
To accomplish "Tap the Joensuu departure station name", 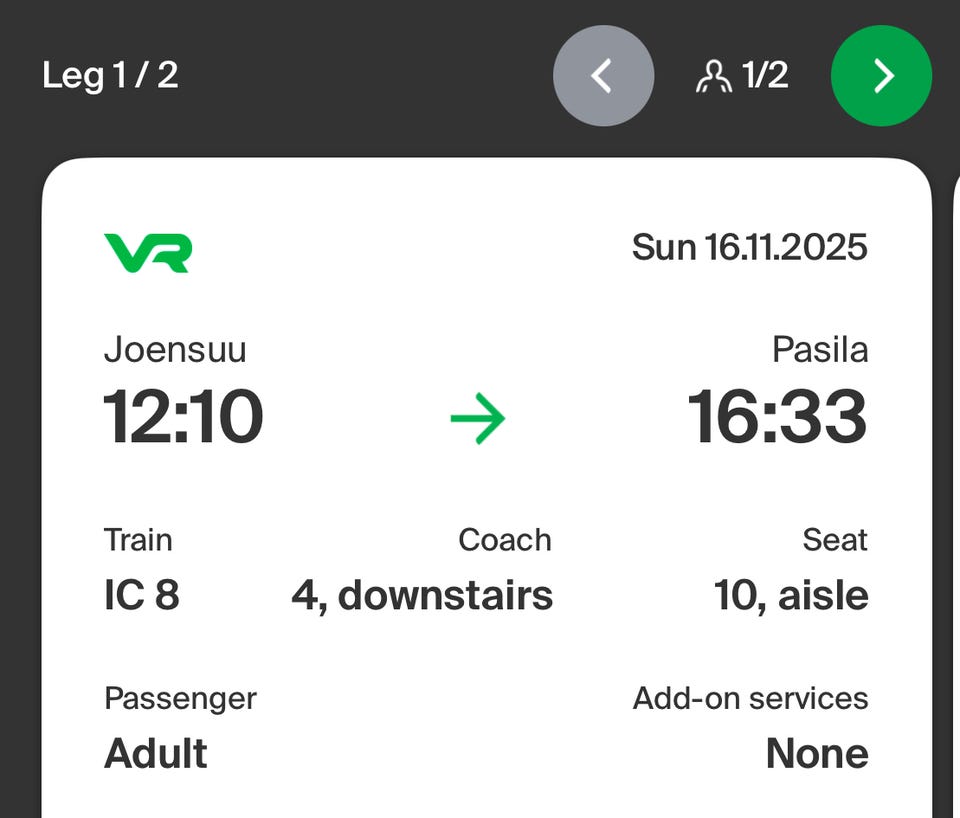I will pos(175,350).
